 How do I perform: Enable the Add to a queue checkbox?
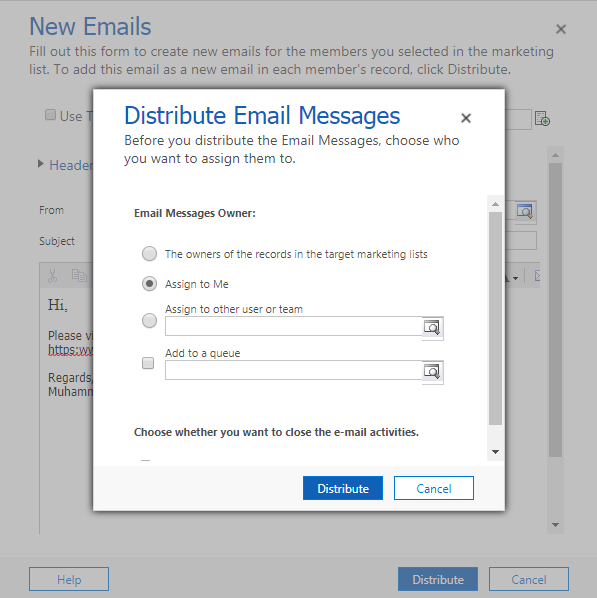pos(148,363)
